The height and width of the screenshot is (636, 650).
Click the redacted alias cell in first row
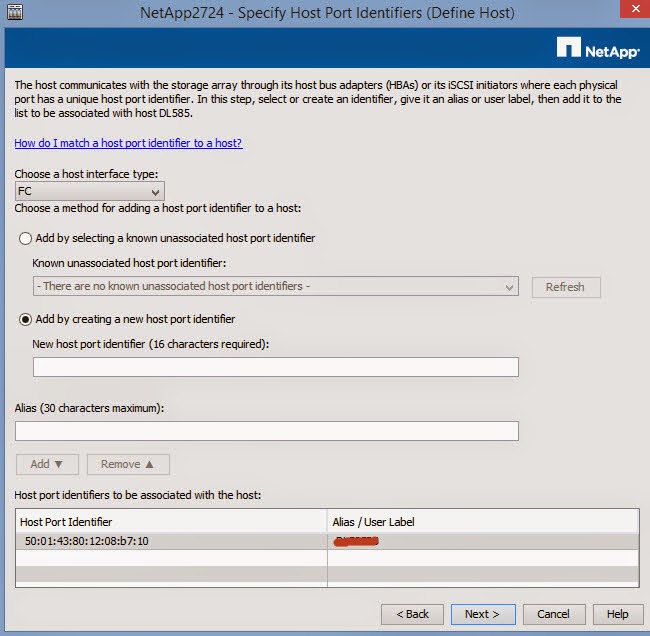pos(483,541)
